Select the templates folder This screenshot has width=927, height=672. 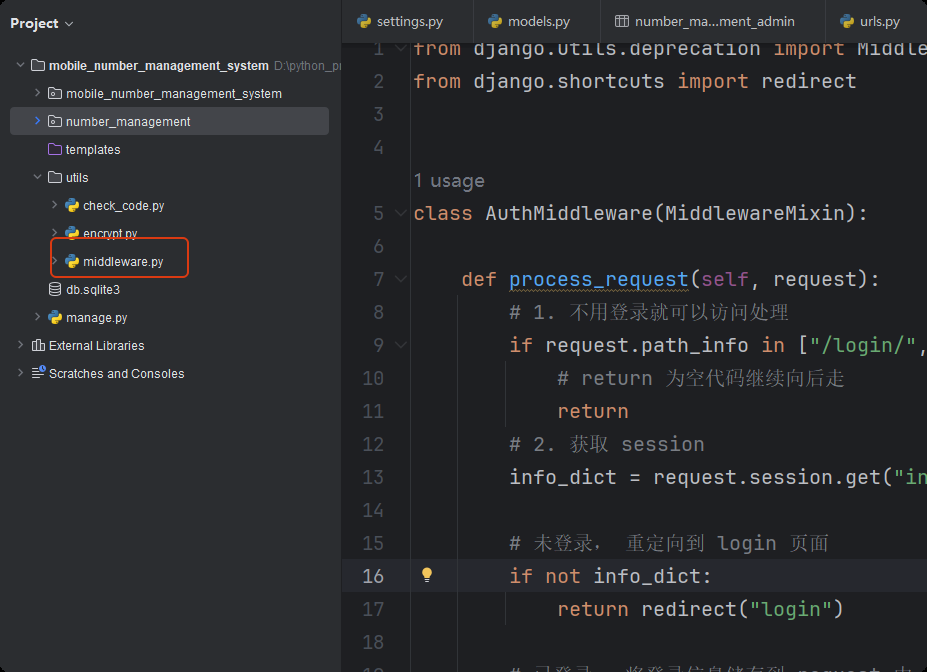[93, 150]
